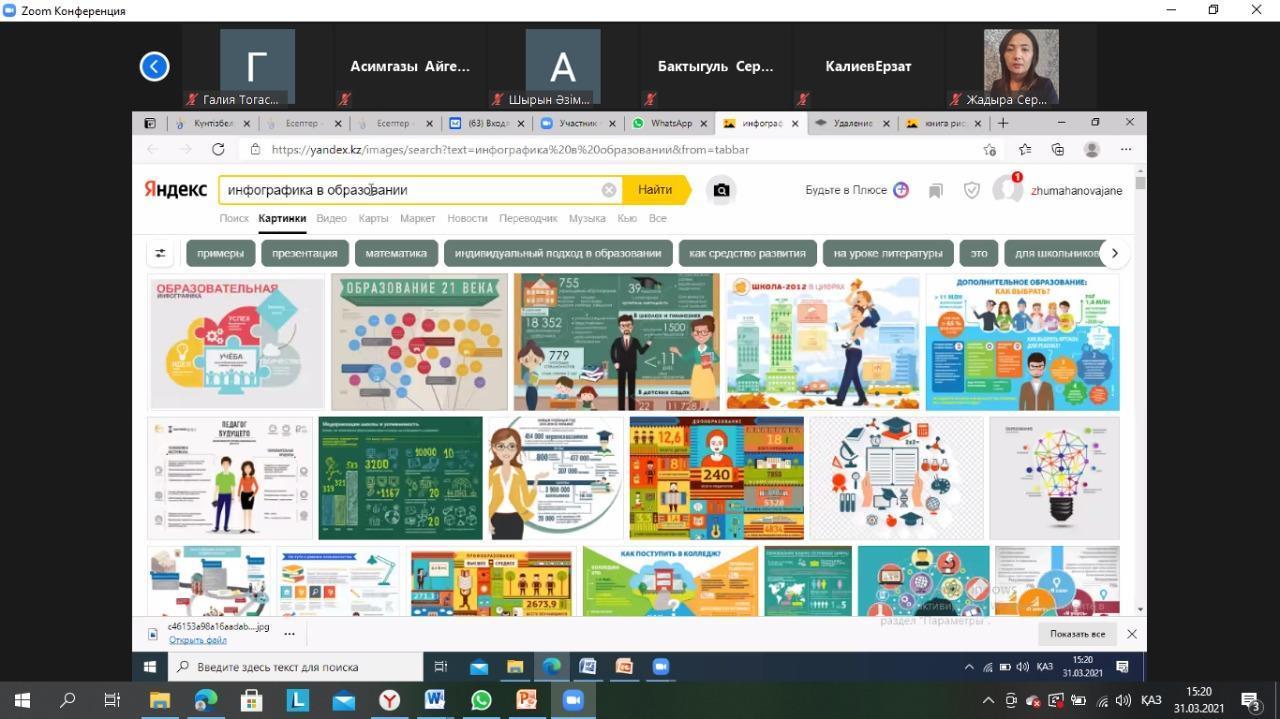The height and width of the screenshot is (719, 1280).
Task: Open the Поиск section
Action: pos(234,218)
